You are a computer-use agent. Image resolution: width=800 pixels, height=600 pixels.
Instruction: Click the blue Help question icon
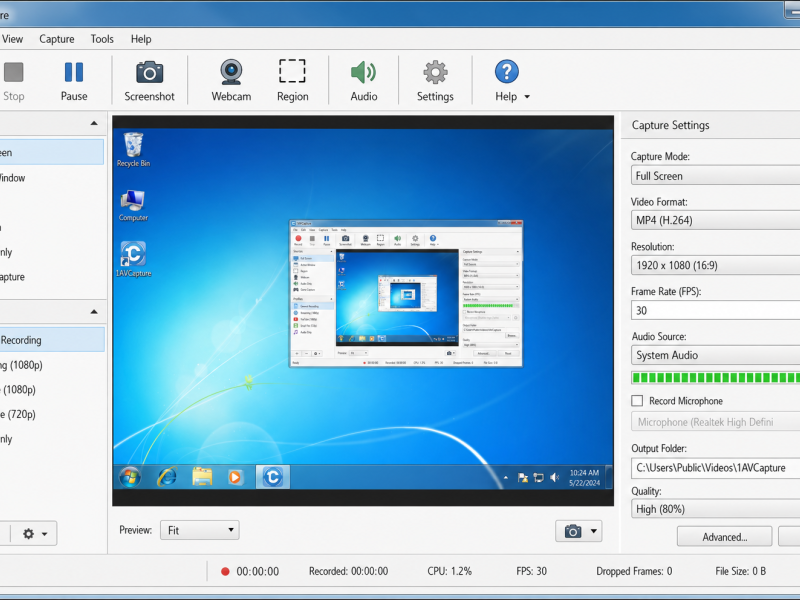coord(507,72)
